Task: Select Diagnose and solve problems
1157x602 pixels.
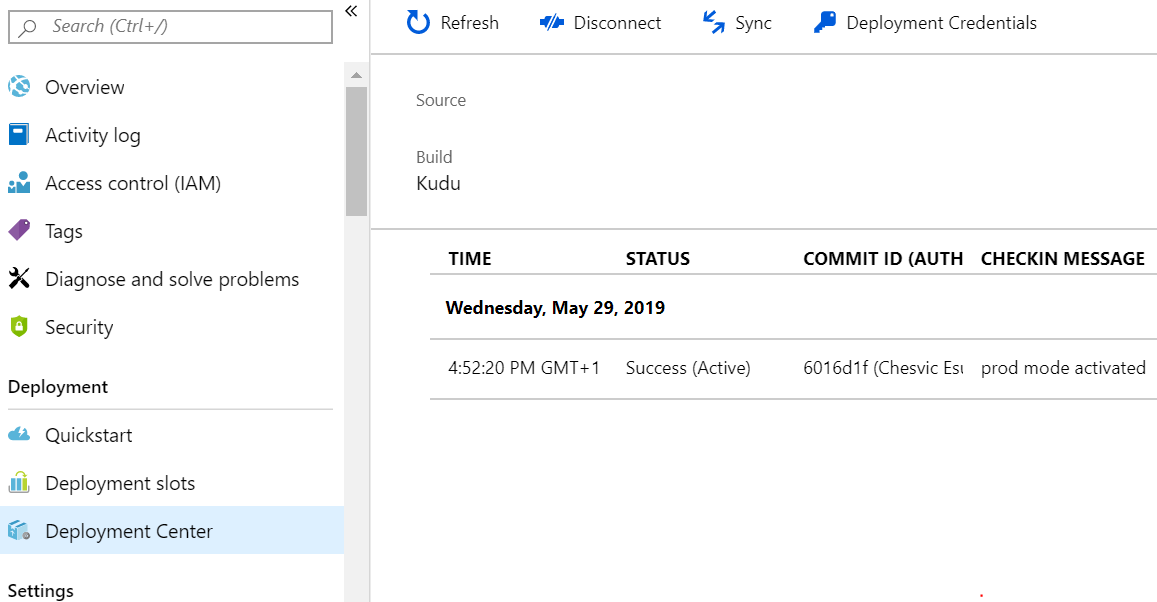Action: (172, 279)
